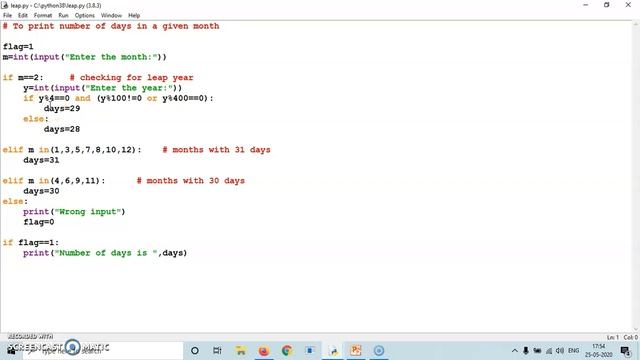Open PowerPoint from the taskbar
640x360 pixels.
click(x=356, y=351)
